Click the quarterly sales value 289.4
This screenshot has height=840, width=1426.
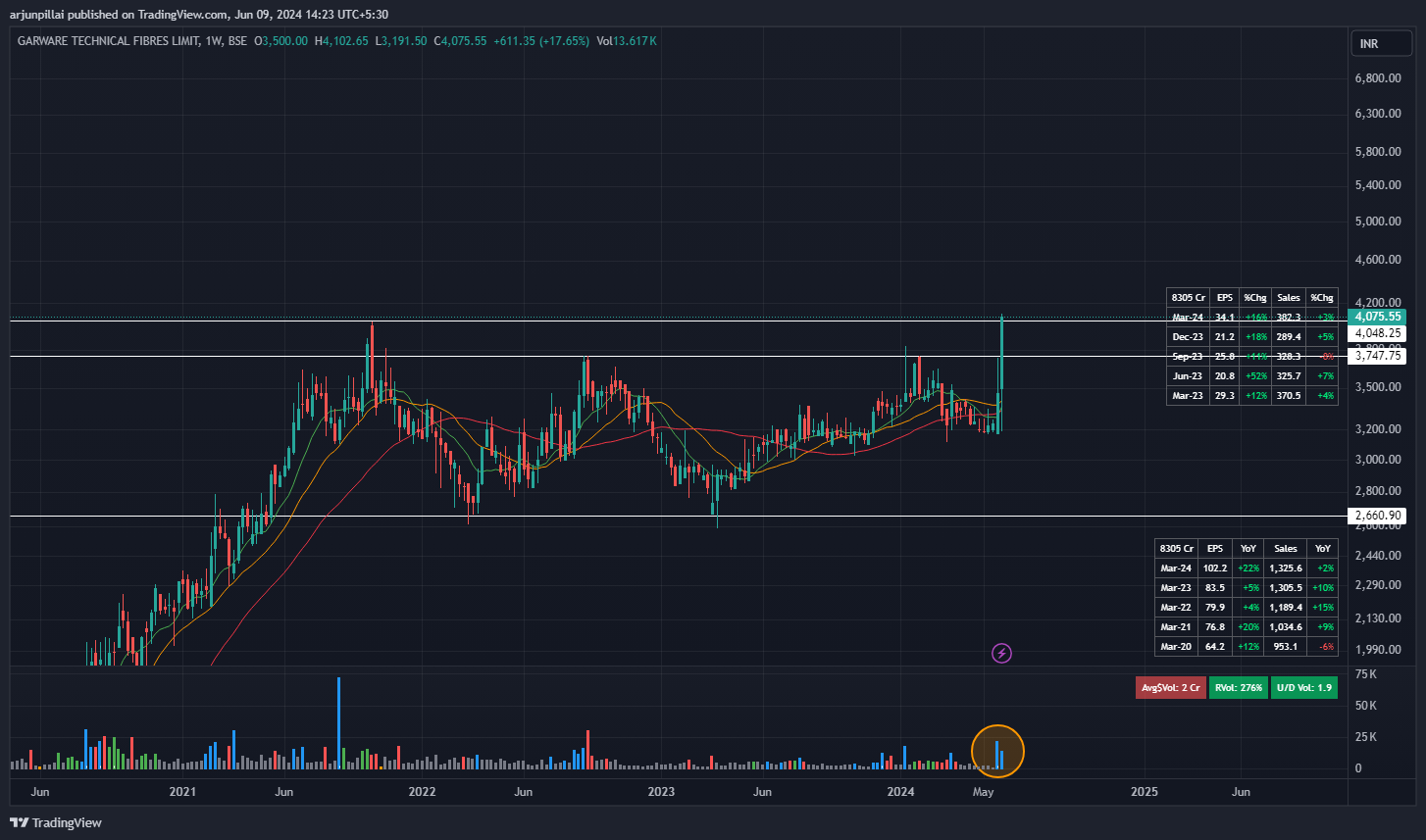[x=1288, y=336]
